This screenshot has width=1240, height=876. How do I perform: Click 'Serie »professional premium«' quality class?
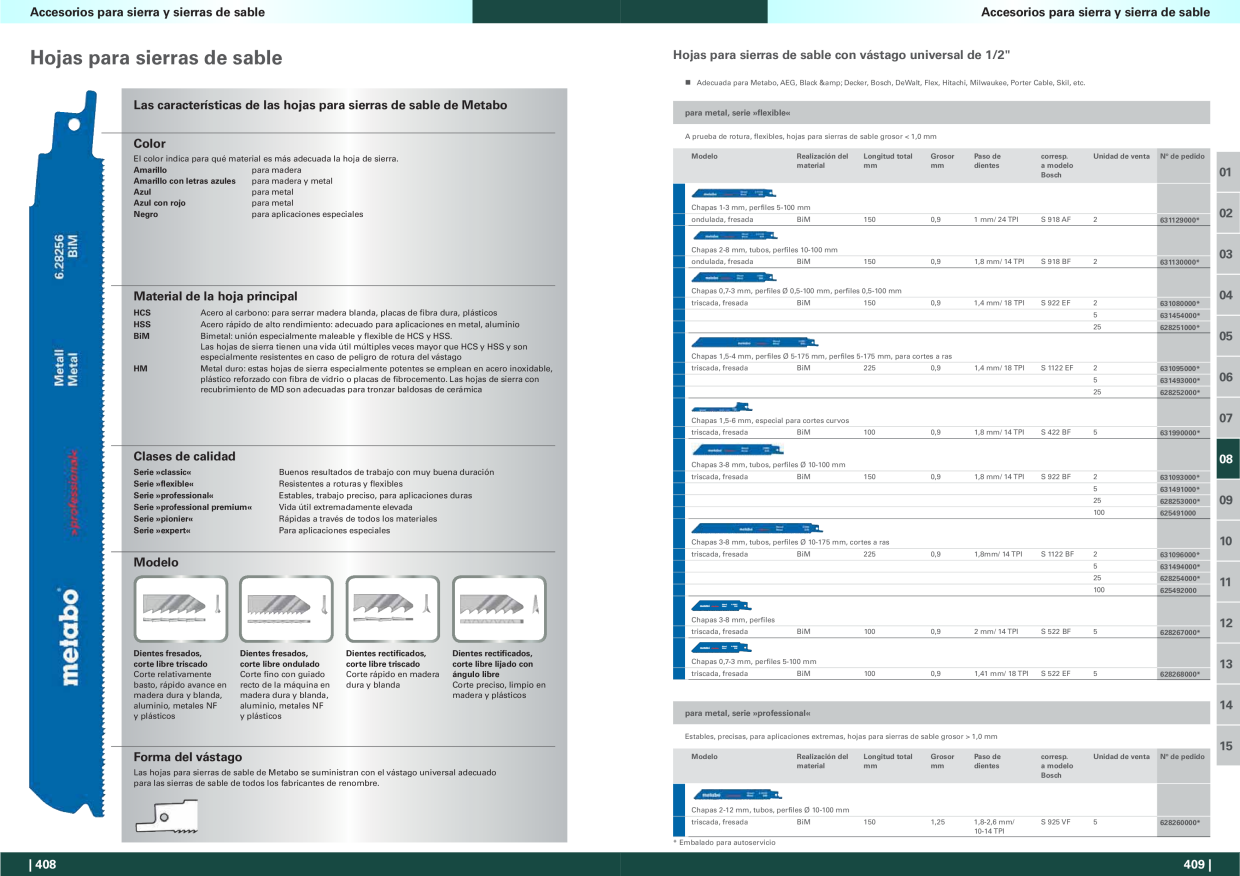point(193,507)
